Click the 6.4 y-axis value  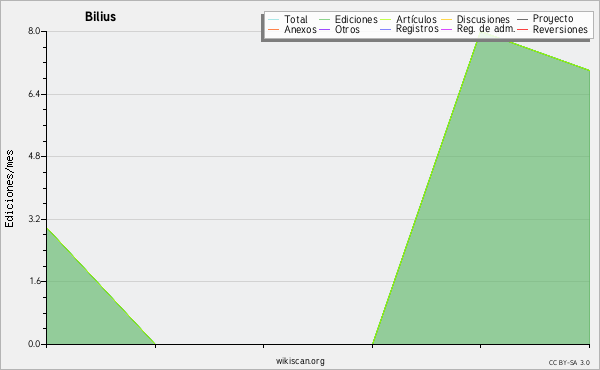34,94
